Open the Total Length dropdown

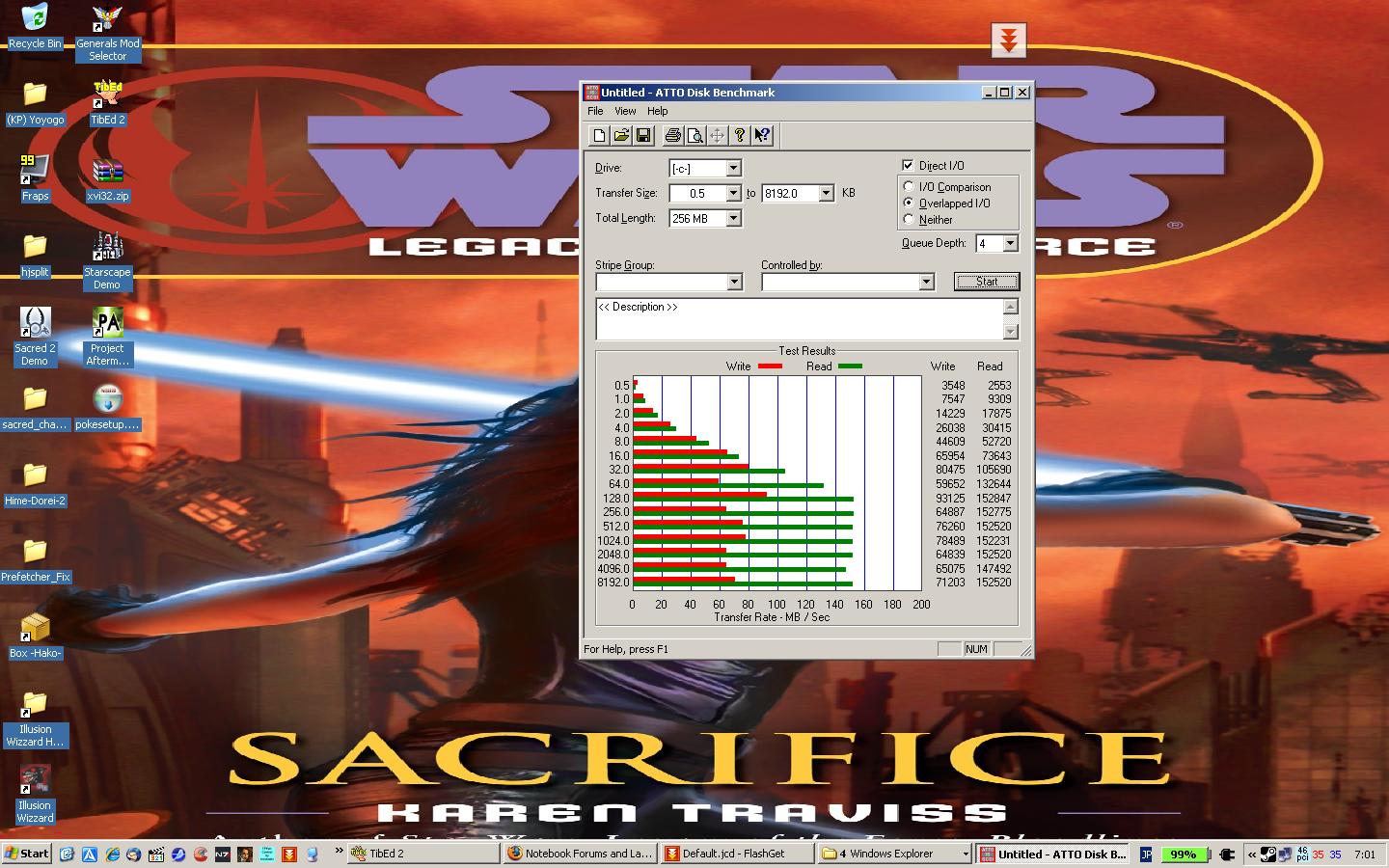pos(733,218)
